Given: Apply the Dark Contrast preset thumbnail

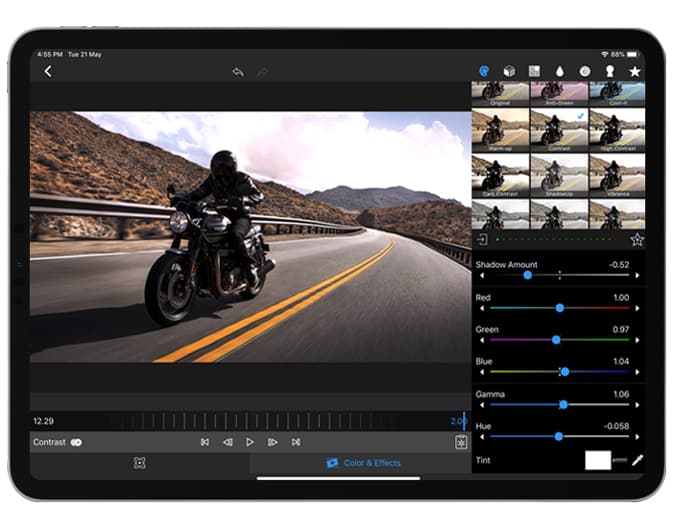Looking at the screenshot, I should [500, 176].
